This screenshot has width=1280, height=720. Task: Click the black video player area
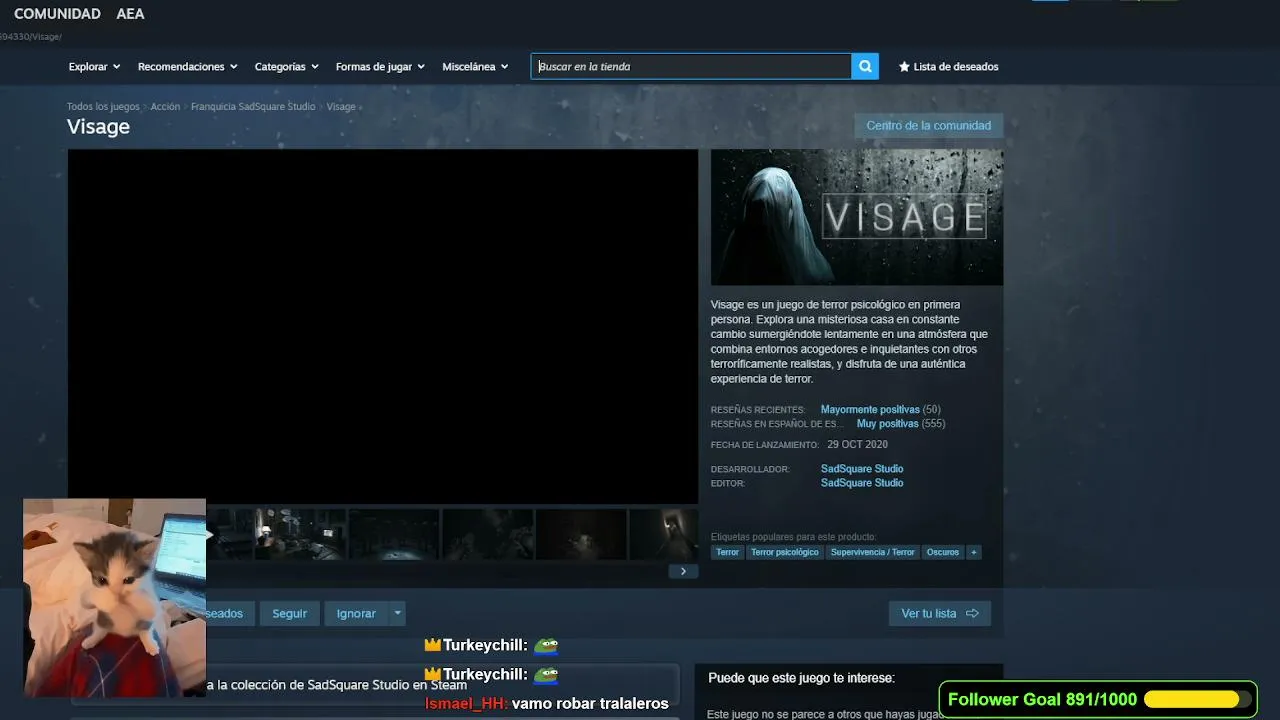(x=383, y=327)
